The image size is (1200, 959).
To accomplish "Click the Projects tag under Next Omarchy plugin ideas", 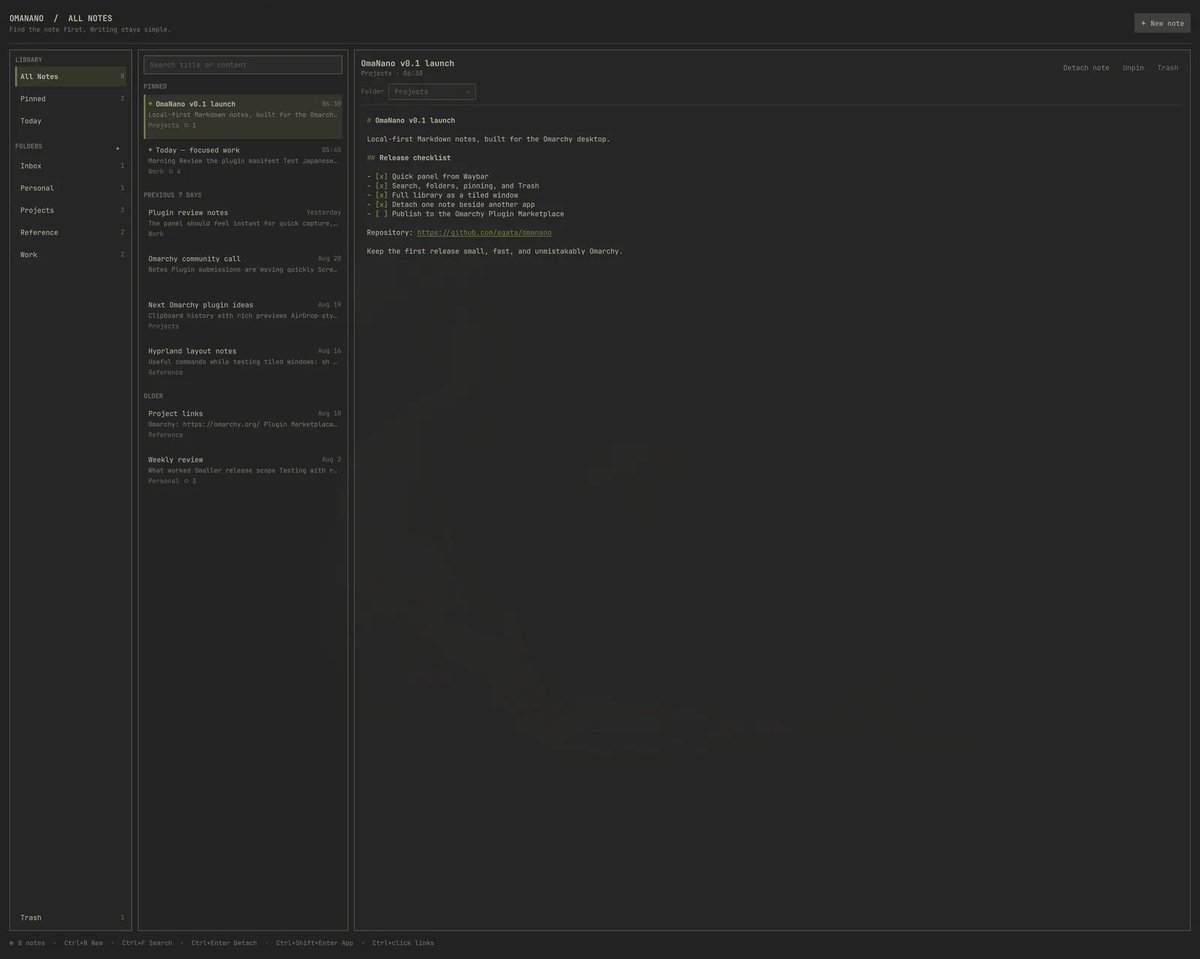I will click(x=164, y=326).
